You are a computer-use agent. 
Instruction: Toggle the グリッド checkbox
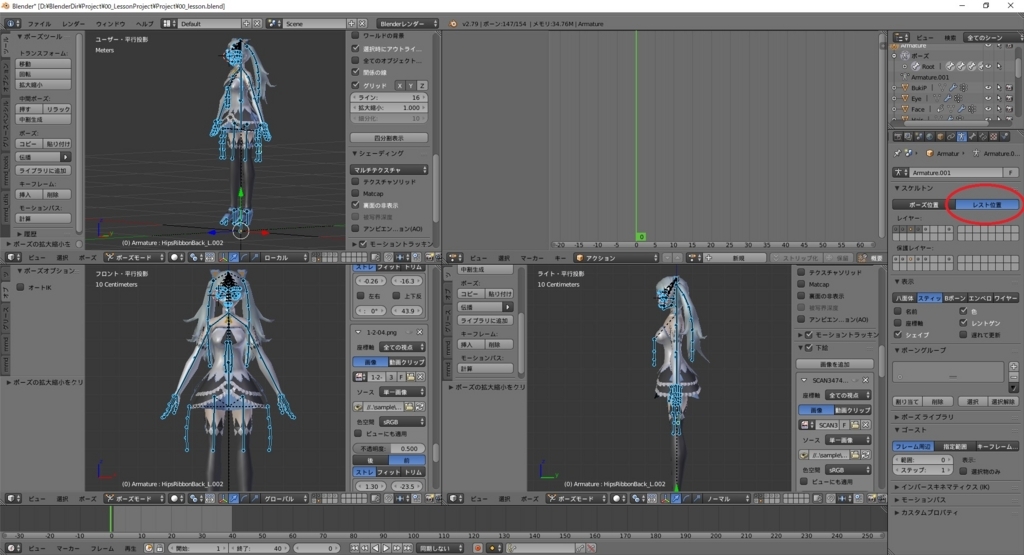pos(356,85)
